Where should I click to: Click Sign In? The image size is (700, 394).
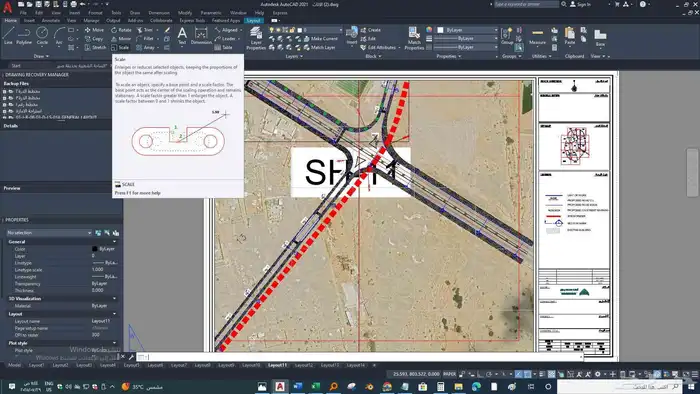point(580,4)
